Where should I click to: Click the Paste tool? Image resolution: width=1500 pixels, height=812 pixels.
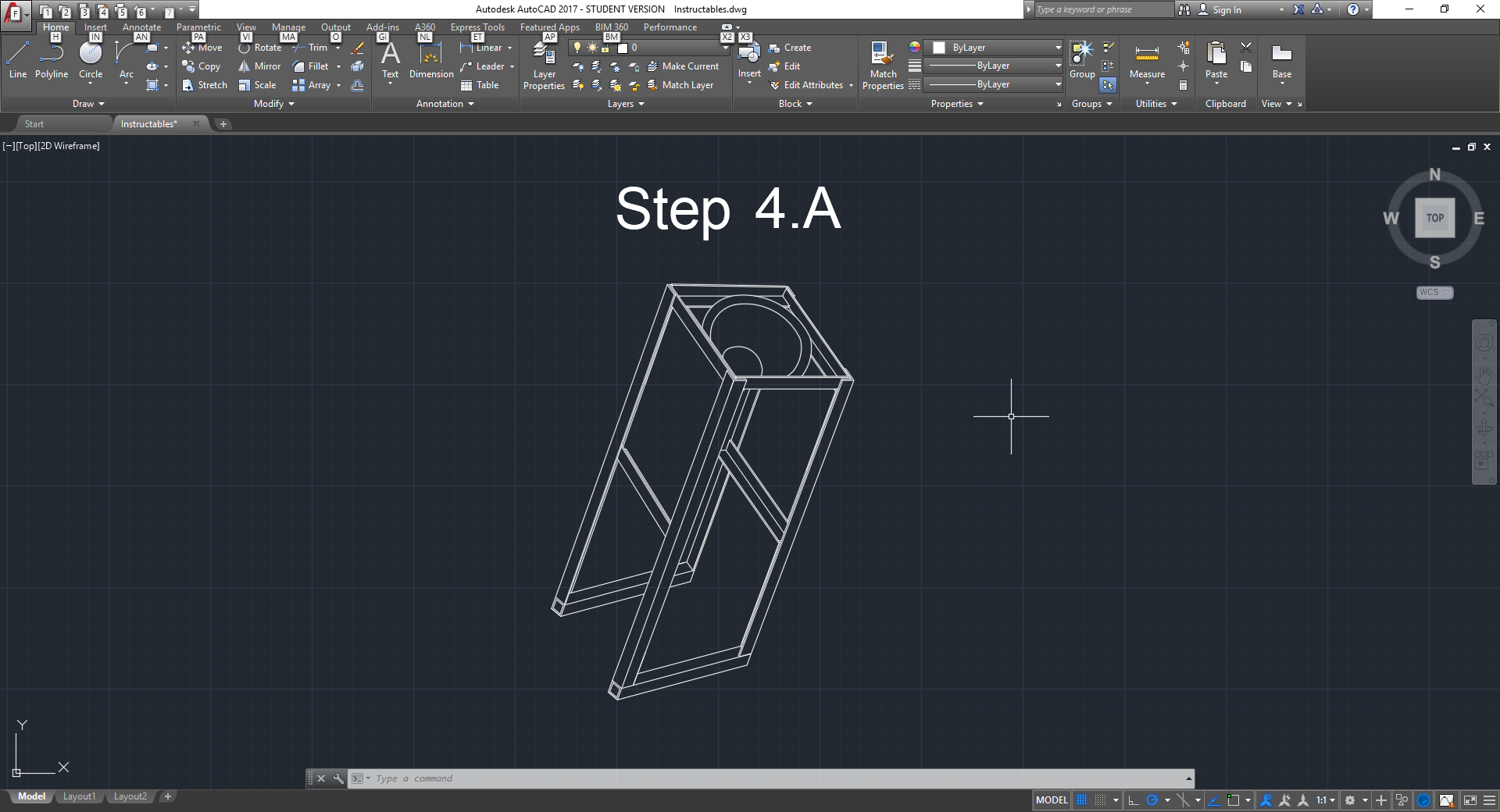tap(1216, 60)
